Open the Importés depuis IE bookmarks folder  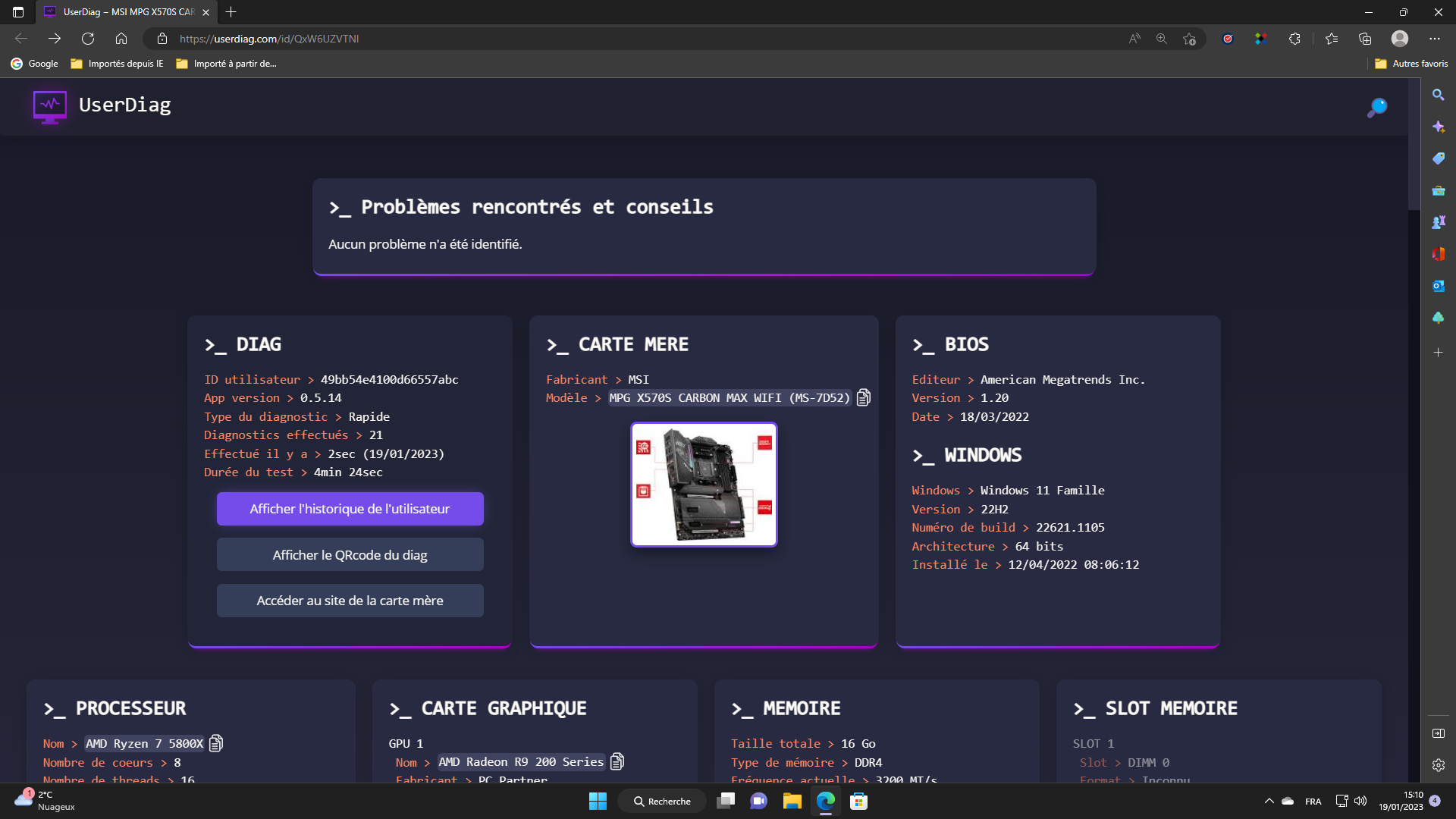click(x=117, y=64)
